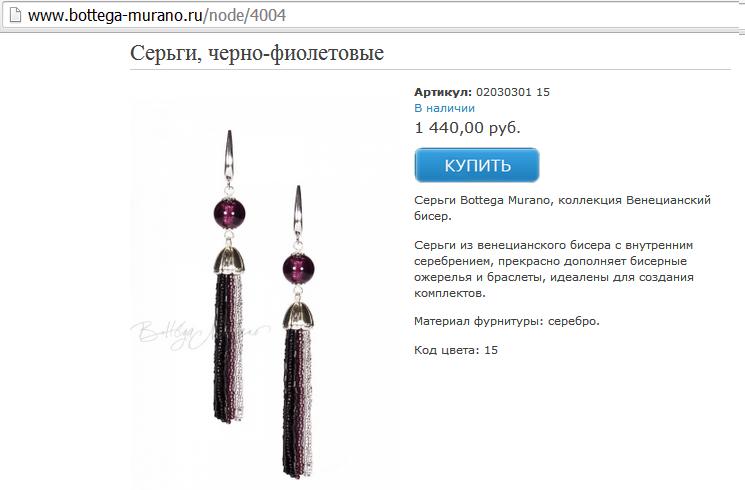Screen dimensions: 745x490
Task: Click the Bottega Murano watermark on the image
Action: point(200,333)
